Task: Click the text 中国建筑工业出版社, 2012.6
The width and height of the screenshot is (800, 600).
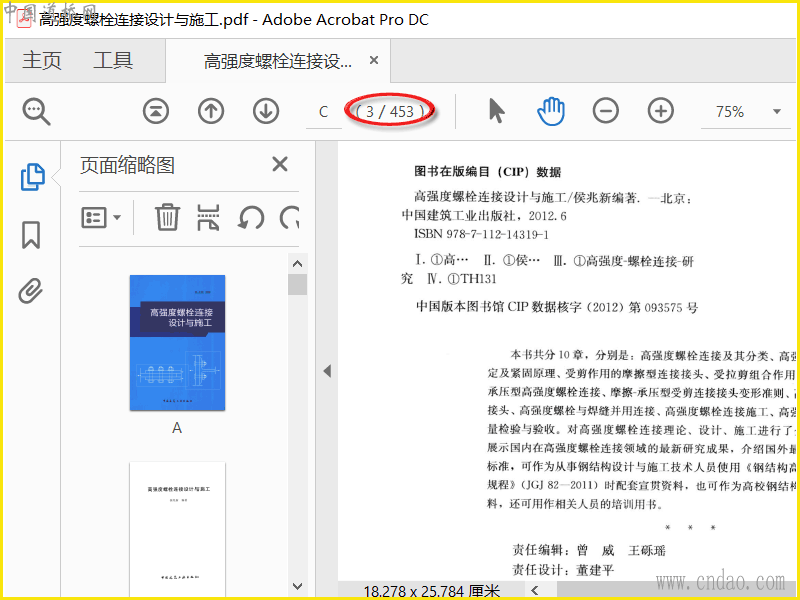Action: click(484, 216)
